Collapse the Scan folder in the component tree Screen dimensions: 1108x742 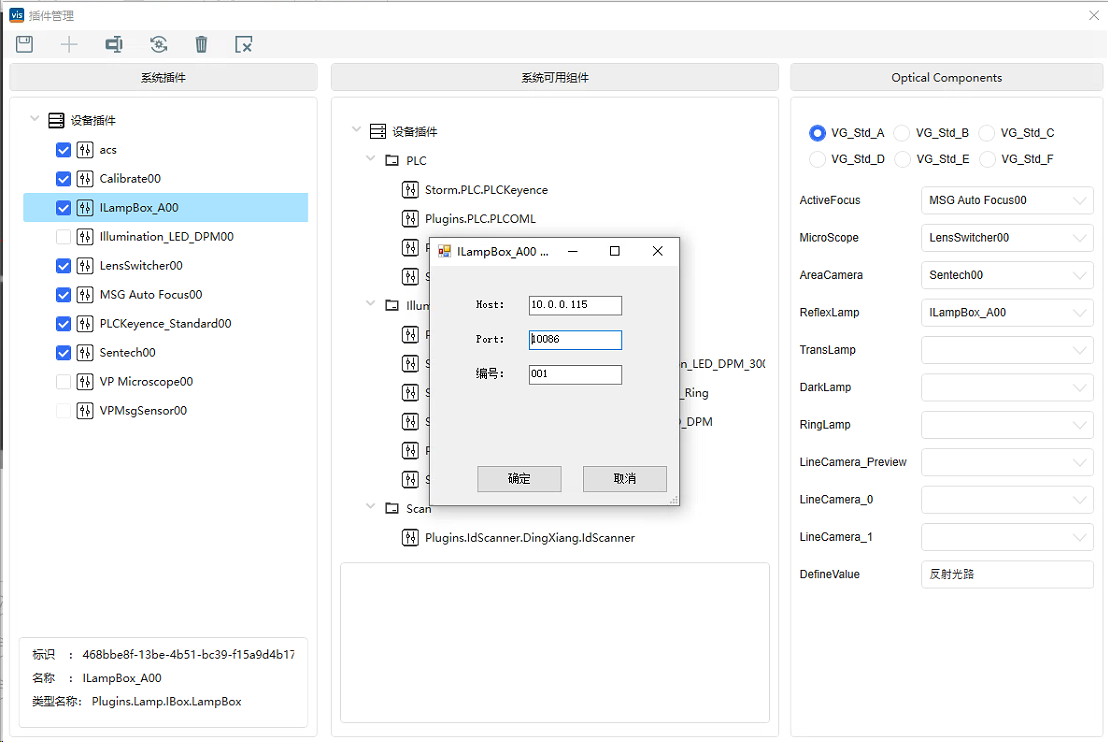point(371,508)
